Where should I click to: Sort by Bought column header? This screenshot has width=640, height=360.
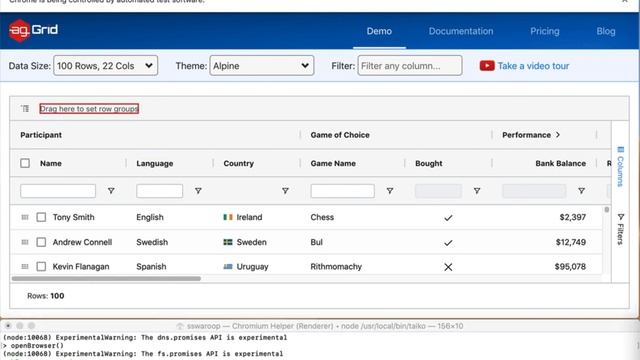click(429, 163)
